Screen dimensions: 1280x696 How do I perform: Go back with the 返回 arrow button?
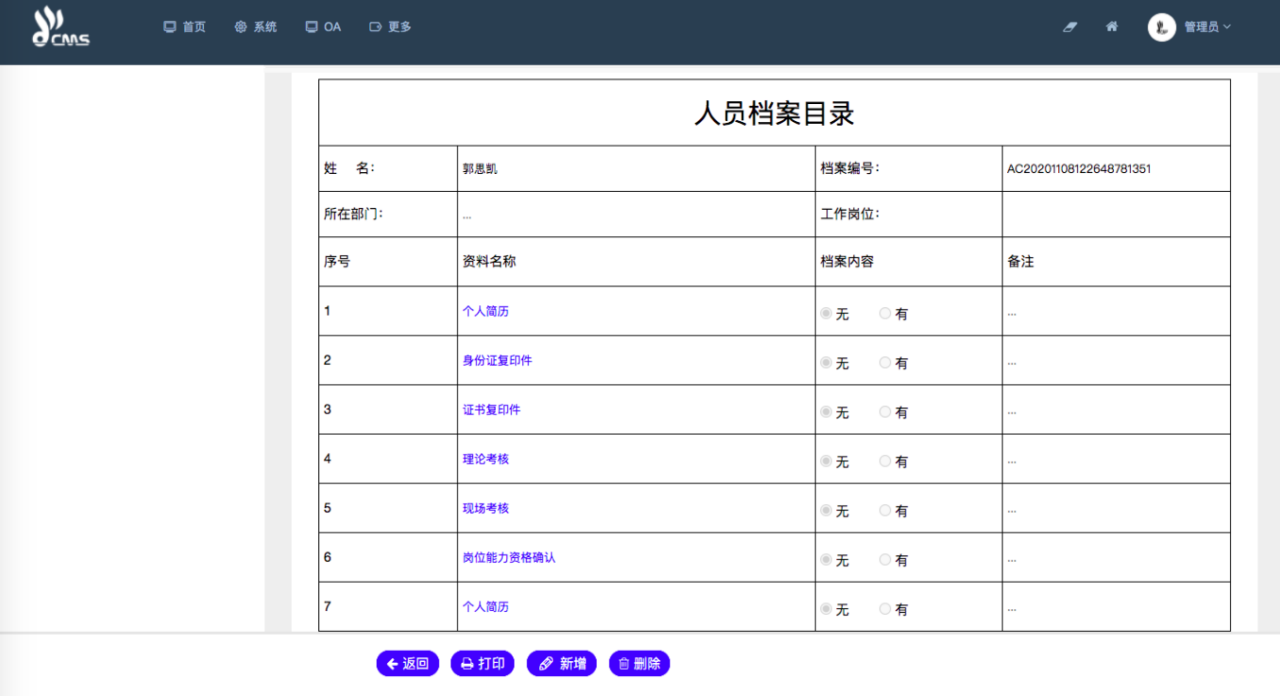pyautogui.click(x=407, y=663)
